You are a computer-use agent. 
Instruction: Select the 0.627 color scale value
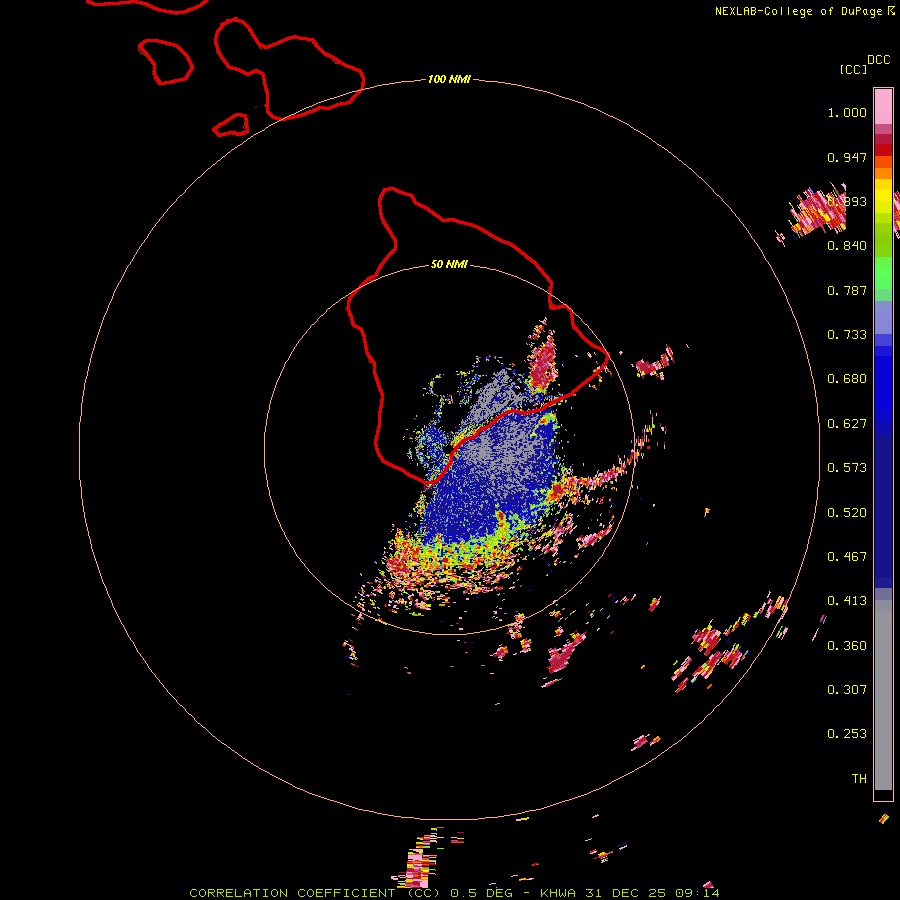[847, 424]
